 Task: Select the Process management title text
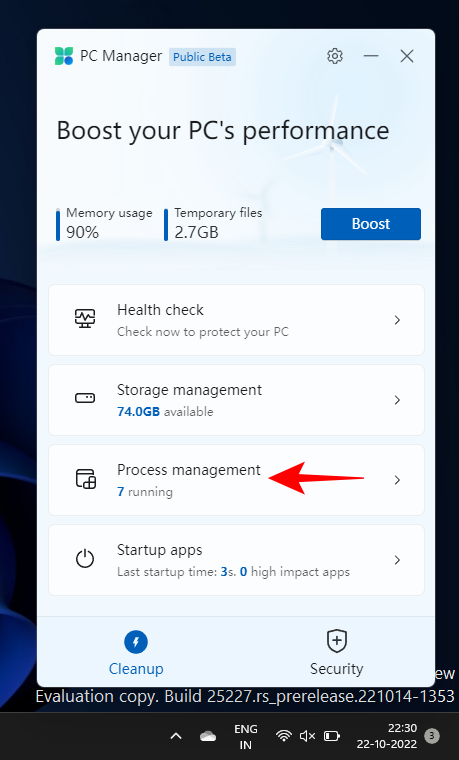pos(189,470)
